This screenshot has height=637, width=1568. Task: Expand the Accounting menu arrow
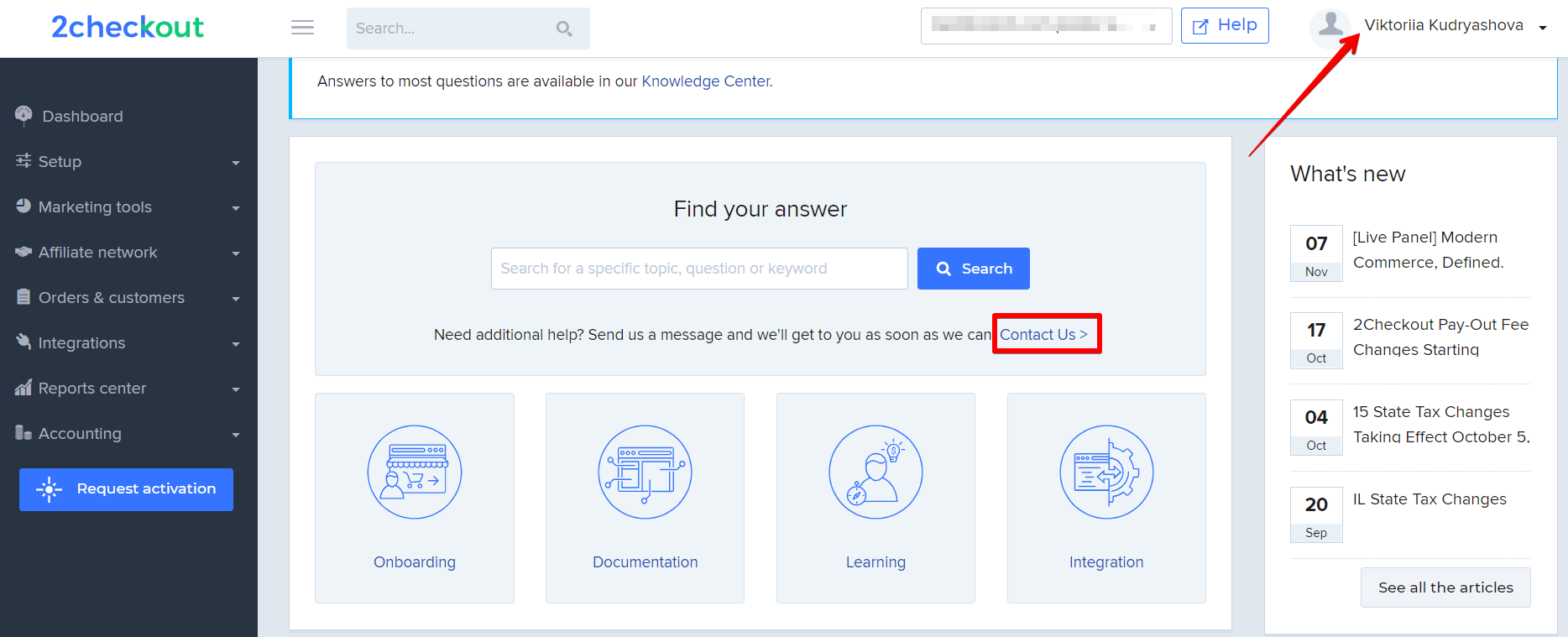point(236,435)
